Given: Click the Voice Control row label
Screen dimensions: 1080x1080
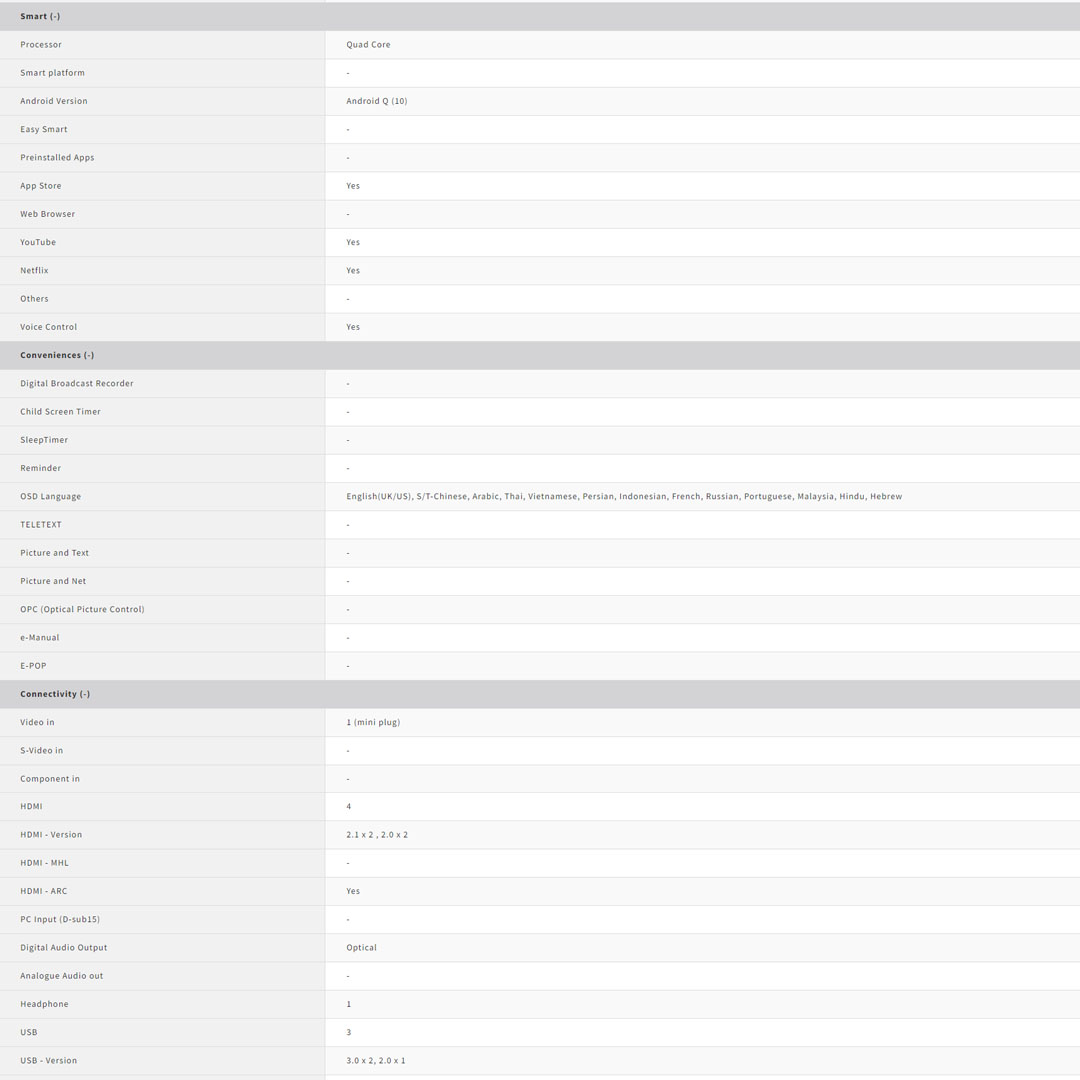Looking at the screenshot, I should point(48,327).
